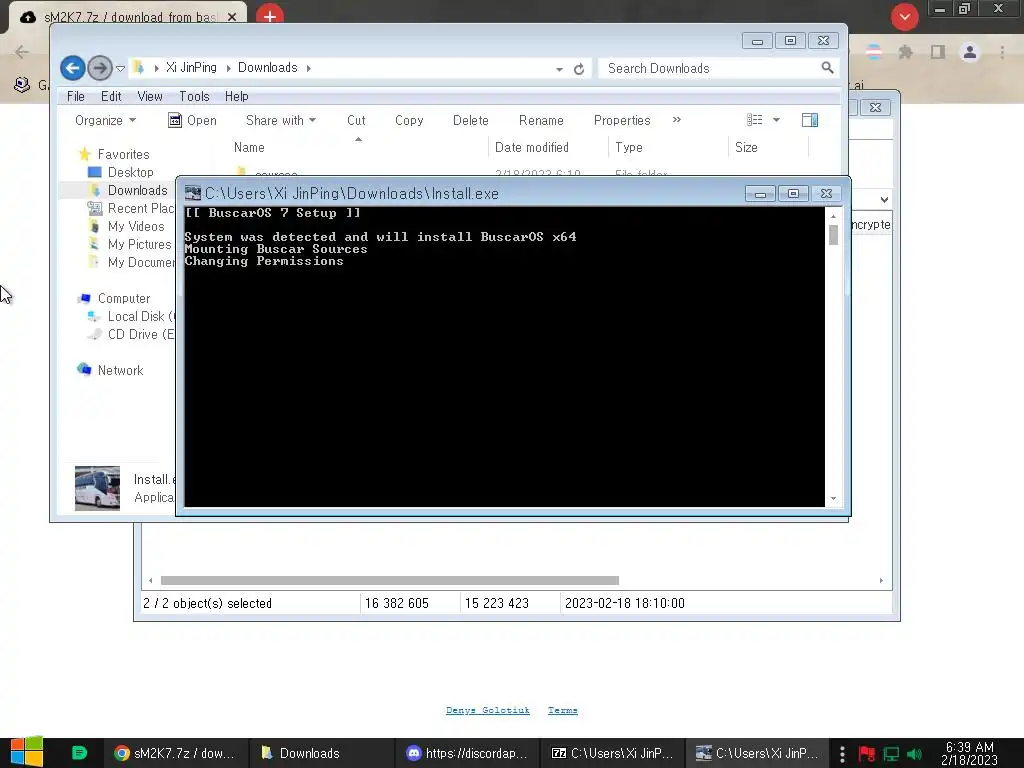Click Xi JinPing in the address breadcrumb

tap(191, 68)
